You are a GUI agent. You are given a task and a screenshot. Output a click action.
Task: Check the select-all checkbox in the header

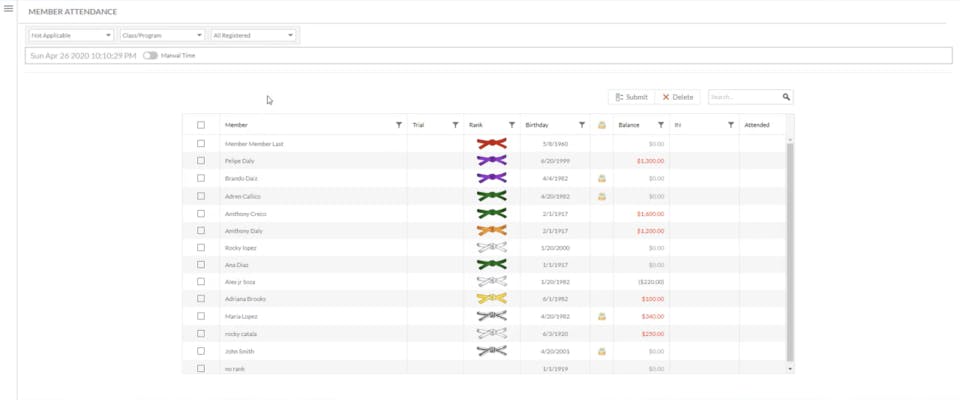pyautogui.click(x=201, y=125)
